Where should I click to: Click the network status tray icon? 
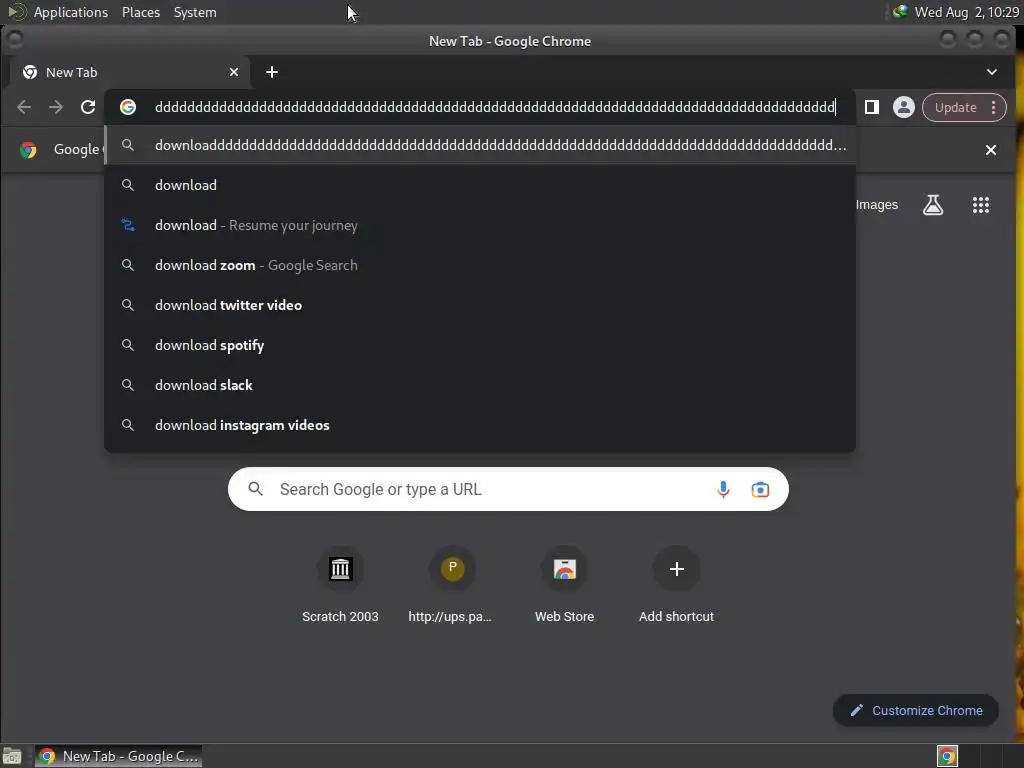coord(900,12)
